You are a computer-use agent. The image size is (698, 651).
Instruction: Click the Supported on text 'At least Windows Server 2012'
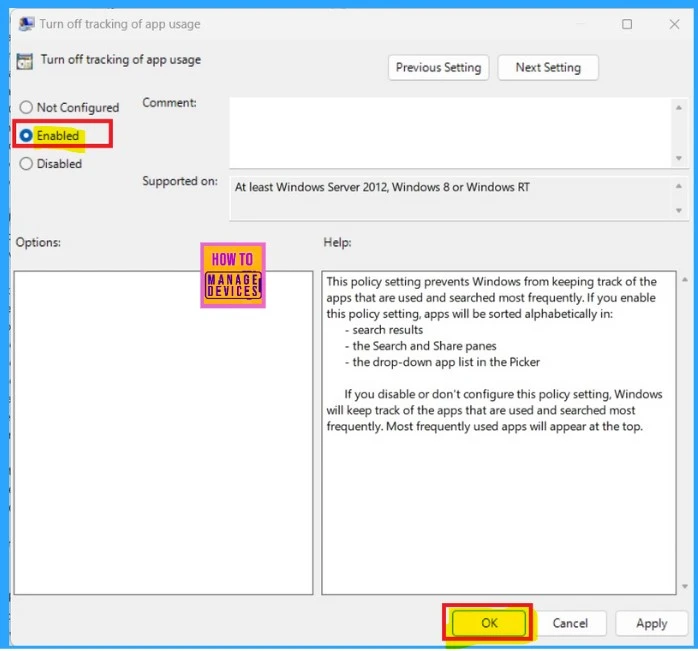click(311, 187)
